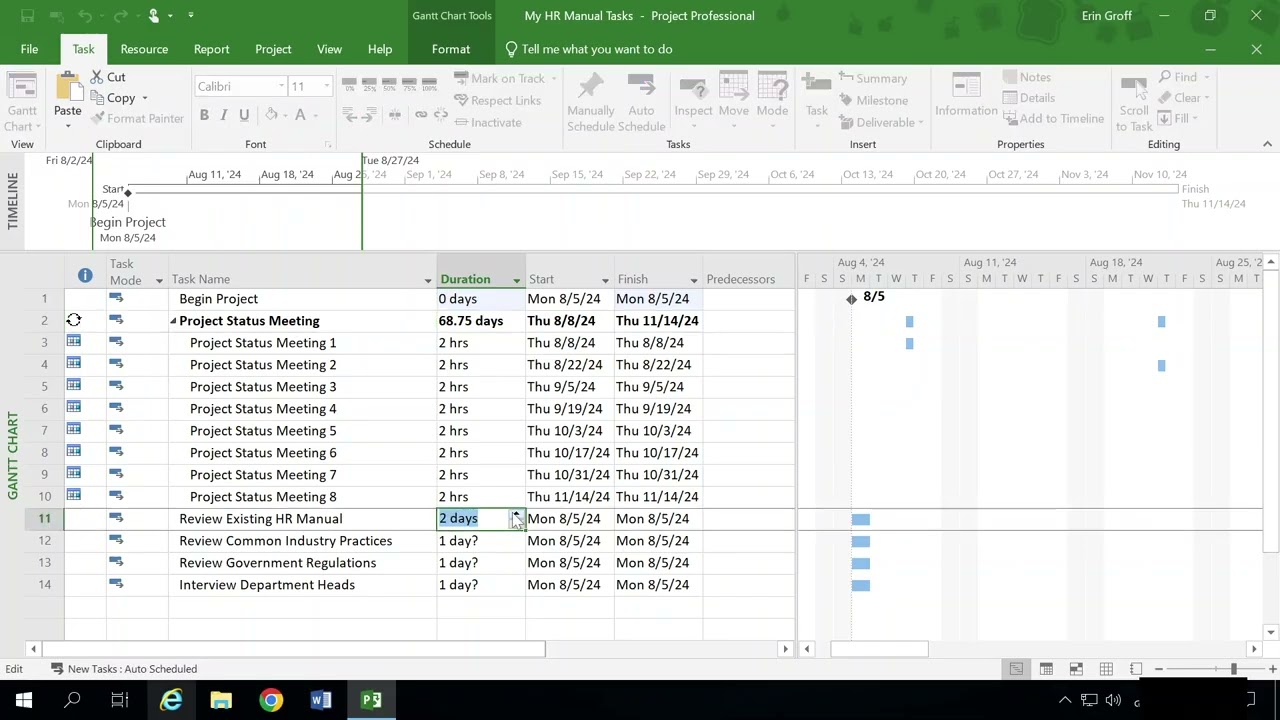Click Scroll to Task
1280x720 pixels.
pos(1134,103)
